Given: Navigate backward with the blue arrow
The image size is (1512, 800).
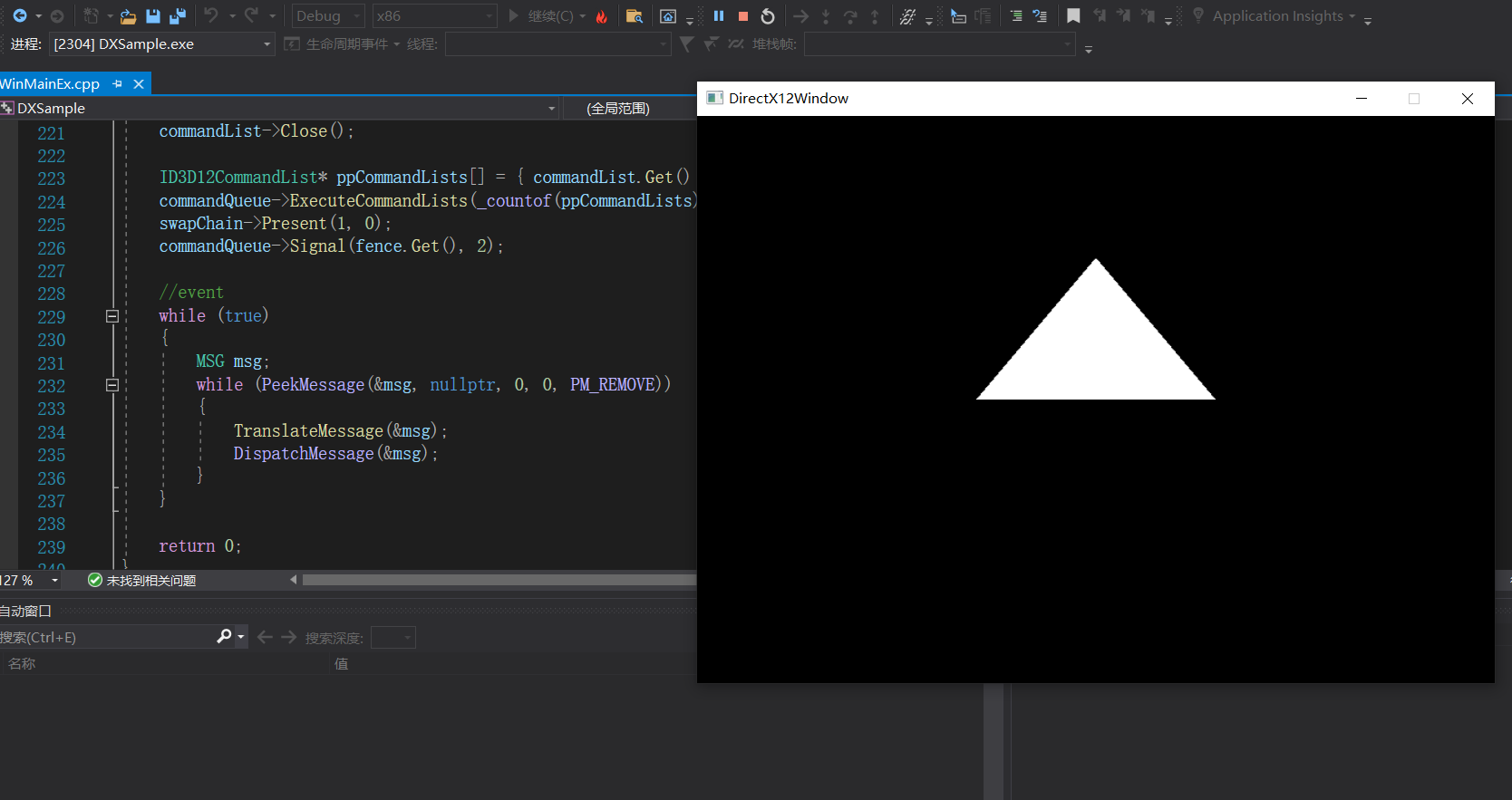Looking at the screenshot, I should 19,16.
